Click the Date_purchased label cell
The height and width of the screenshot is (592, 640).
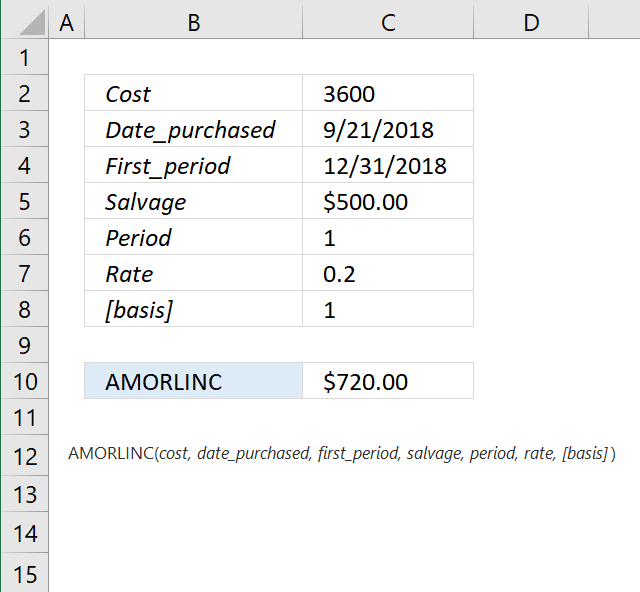pos(193,129)
